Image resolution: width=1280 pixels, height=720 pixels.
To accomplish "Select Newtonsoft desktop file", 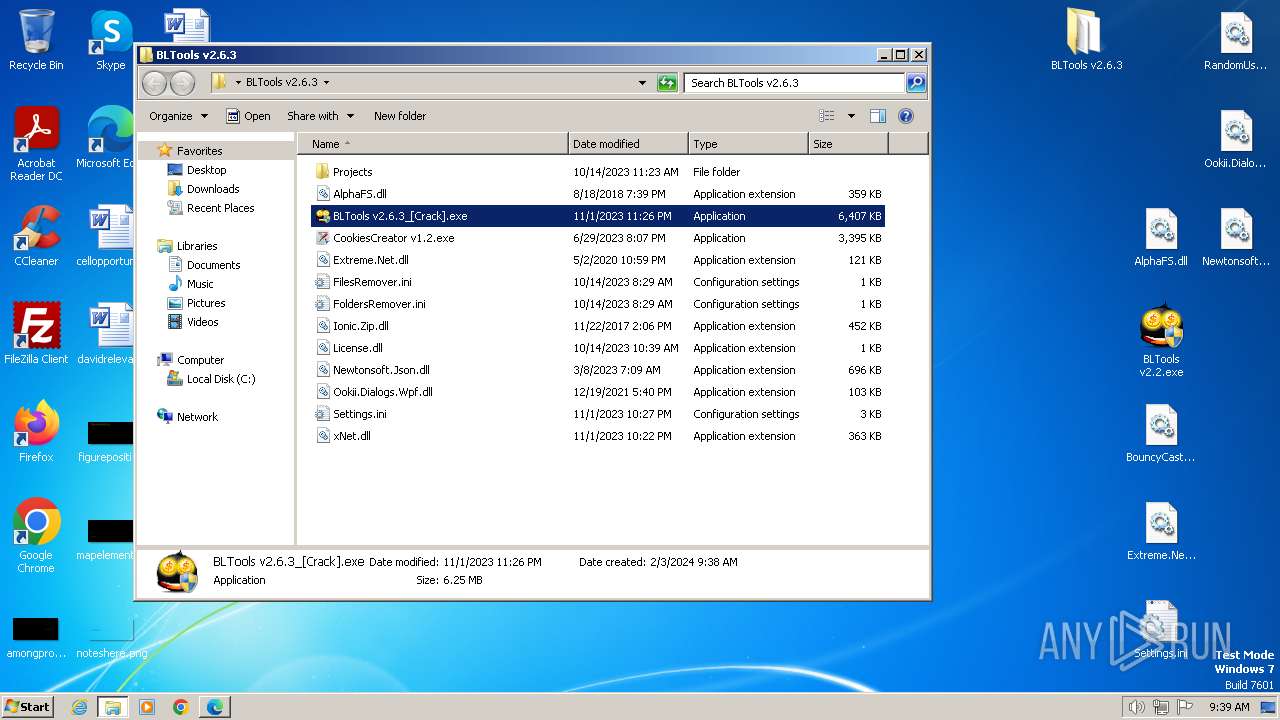I will coord(1236,237).
